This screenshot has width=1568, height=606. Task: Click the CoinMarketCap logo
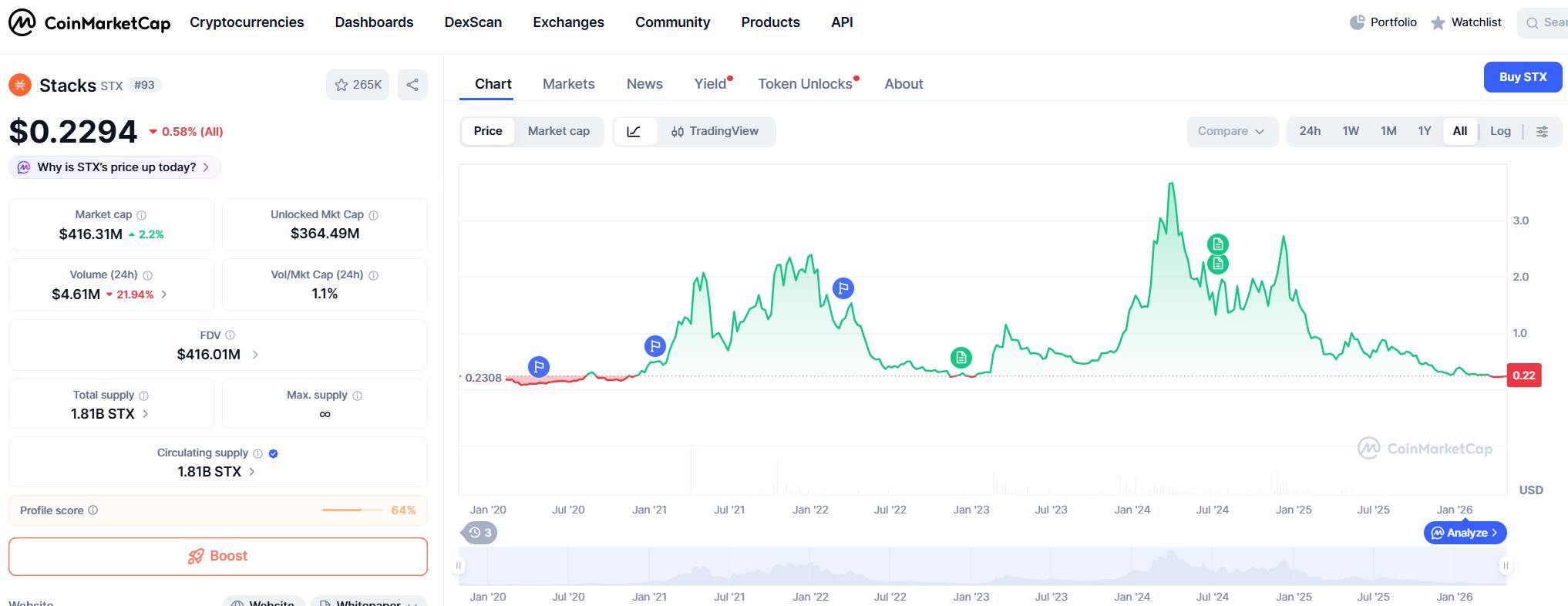click(x=89, y=22)
